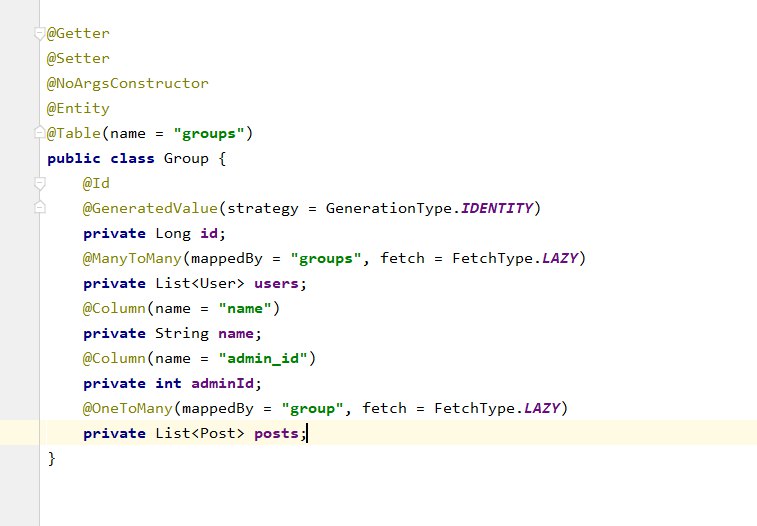Viewport: 757px width, 526px height.
Task: Click the users field name
Action: click(277, 284)
